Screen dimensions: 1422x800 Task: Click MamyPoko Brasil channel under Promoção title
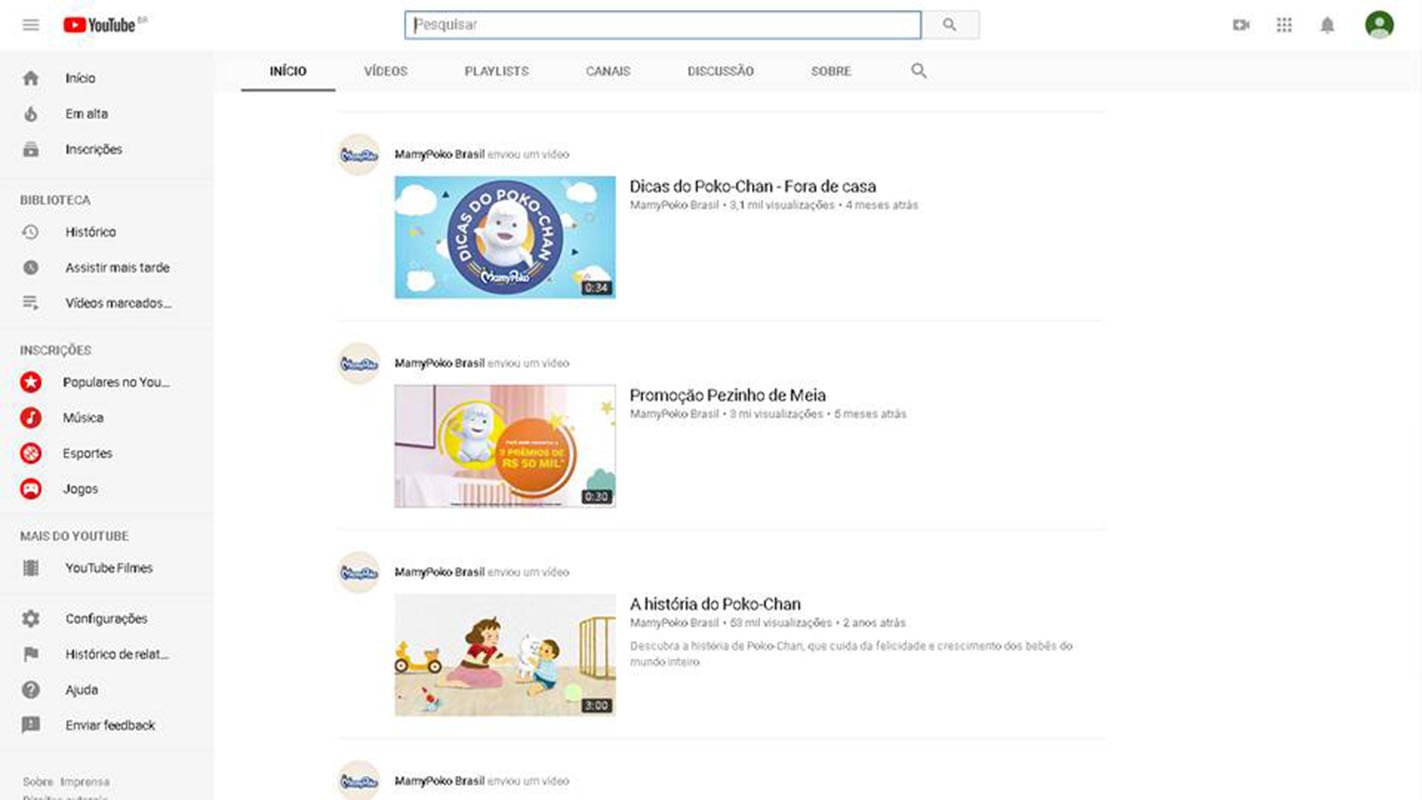click(x=674, y=414)
